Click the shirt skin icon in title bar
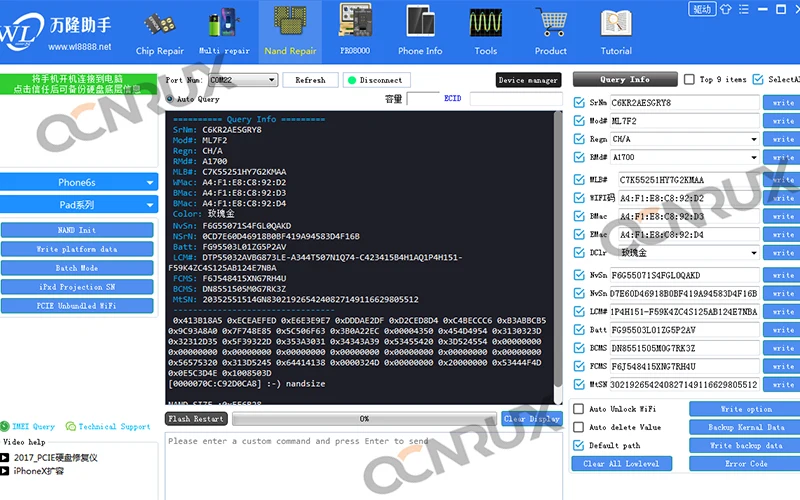 [x=726, y=9]
